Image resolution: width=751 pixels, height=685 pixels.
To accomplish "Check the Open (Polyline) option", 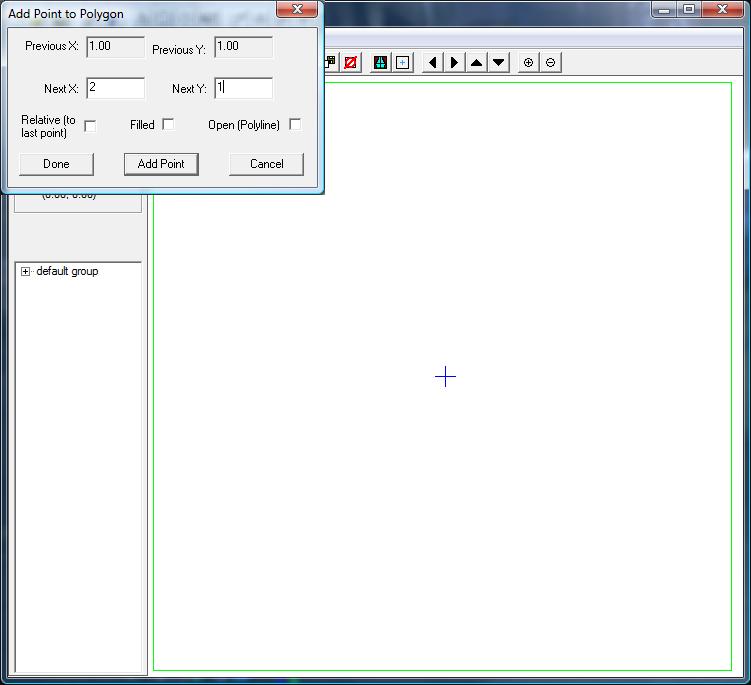I will pyautogui.click(x=295, y=124).
